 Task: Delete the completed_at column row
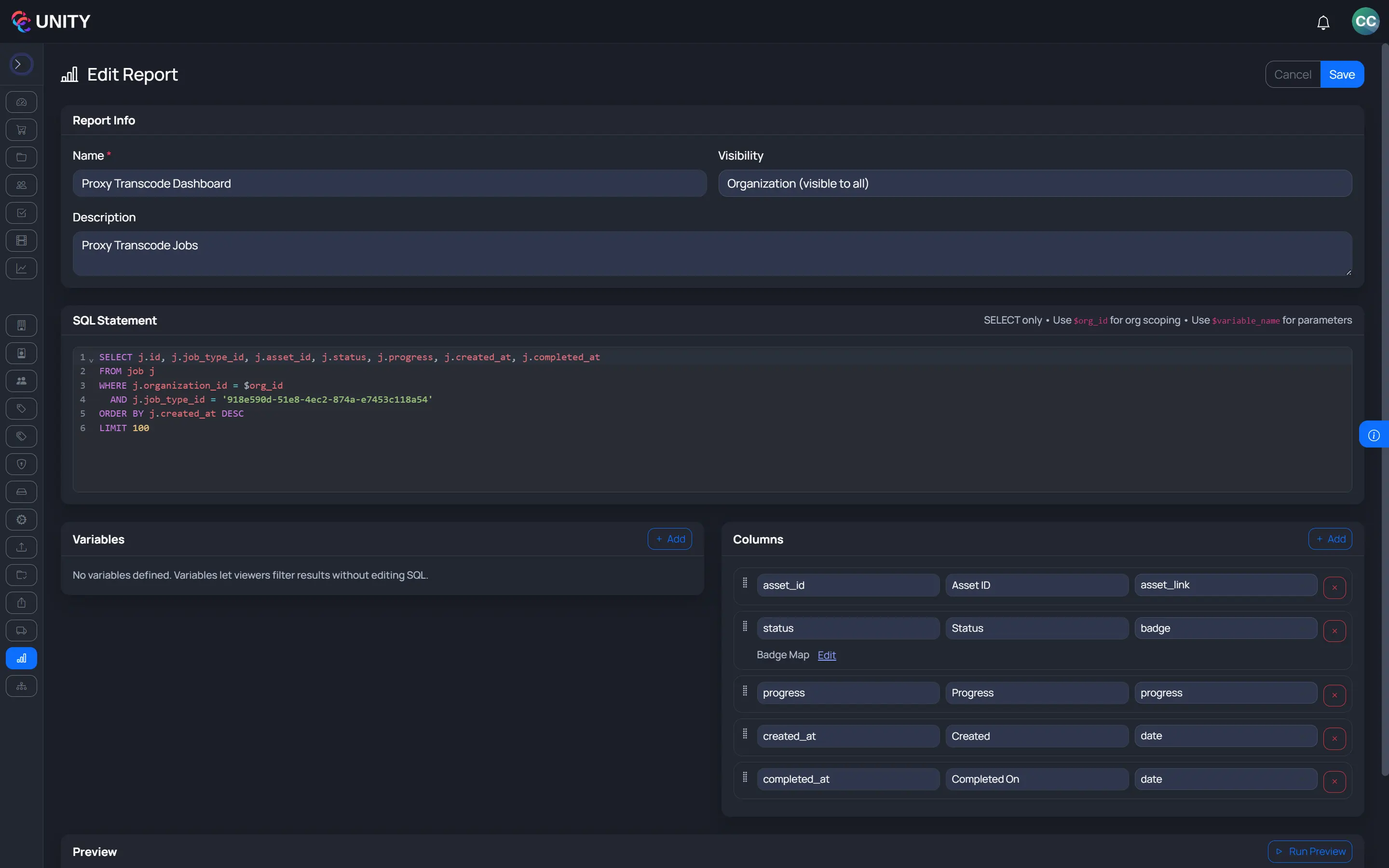click(x=1334, y=781)
